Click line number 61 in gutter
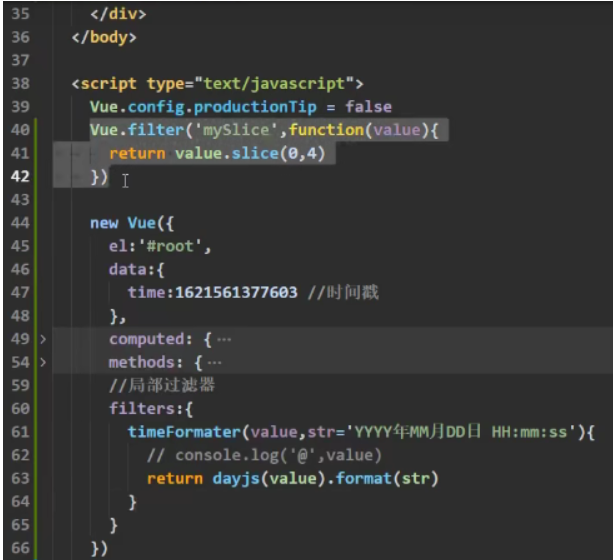The width and height of the screenshot is (613, 560). [x=19, y=431]
